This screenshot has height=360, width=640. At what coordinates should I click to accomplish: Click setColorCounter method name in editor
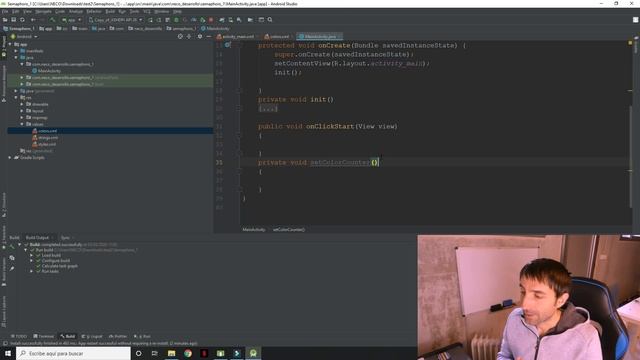pyautogui.click(x=340, y=162)
